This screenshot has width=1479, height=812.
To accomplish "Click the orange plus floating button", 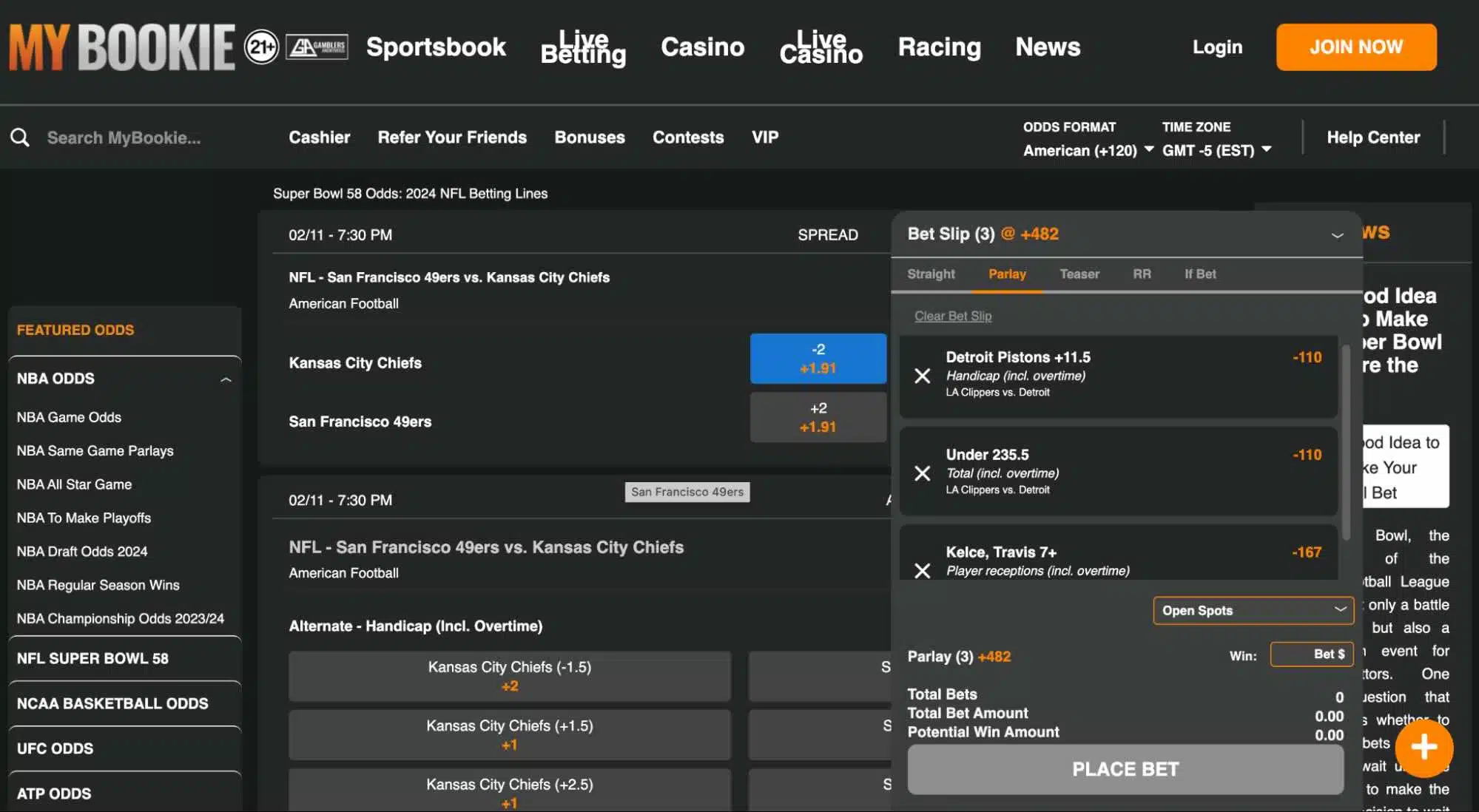I will point(1424,747).
